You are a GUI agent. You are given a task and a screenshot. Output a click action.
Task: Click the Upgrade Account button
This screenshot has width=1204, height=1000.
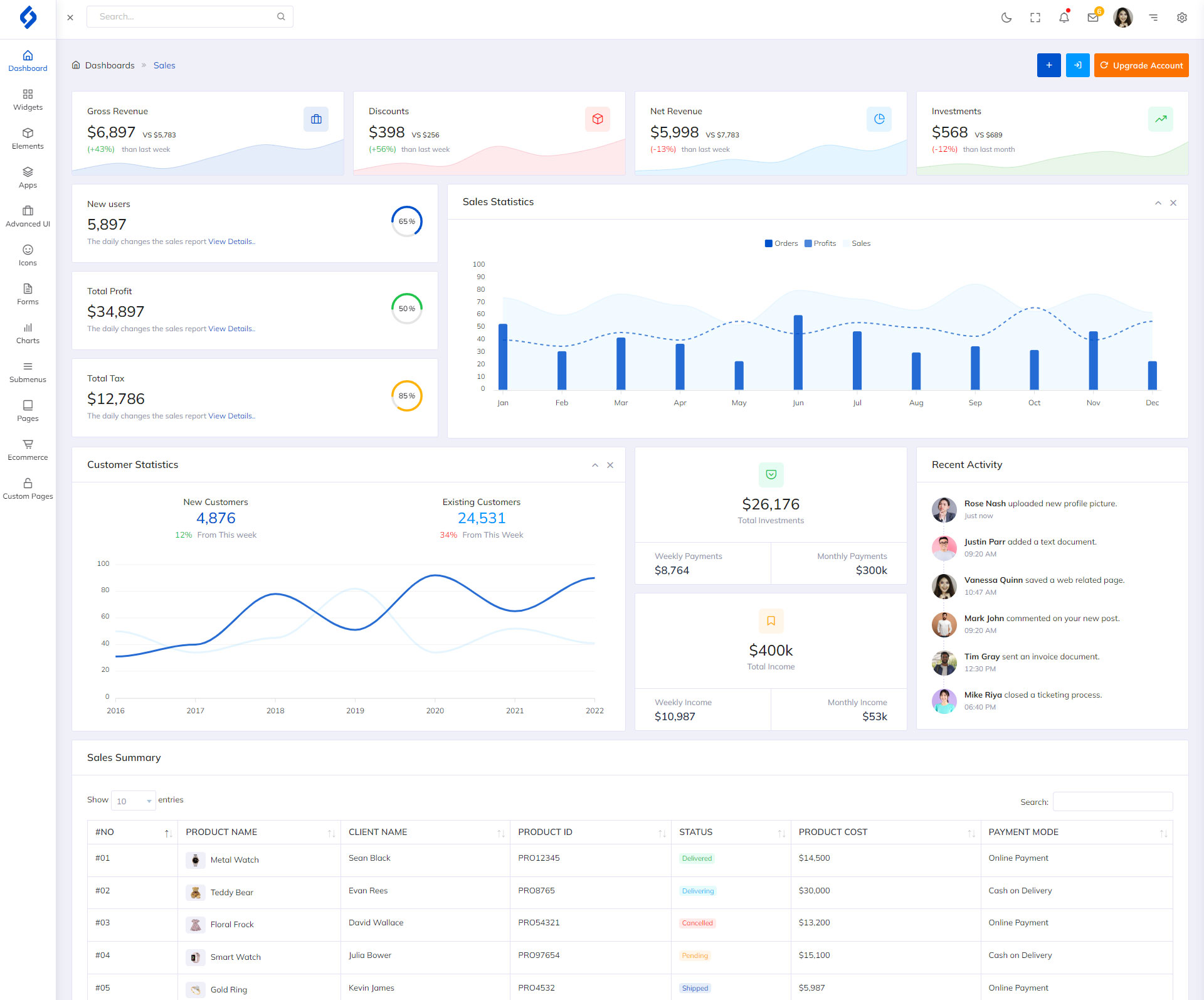coord(1141,65)
